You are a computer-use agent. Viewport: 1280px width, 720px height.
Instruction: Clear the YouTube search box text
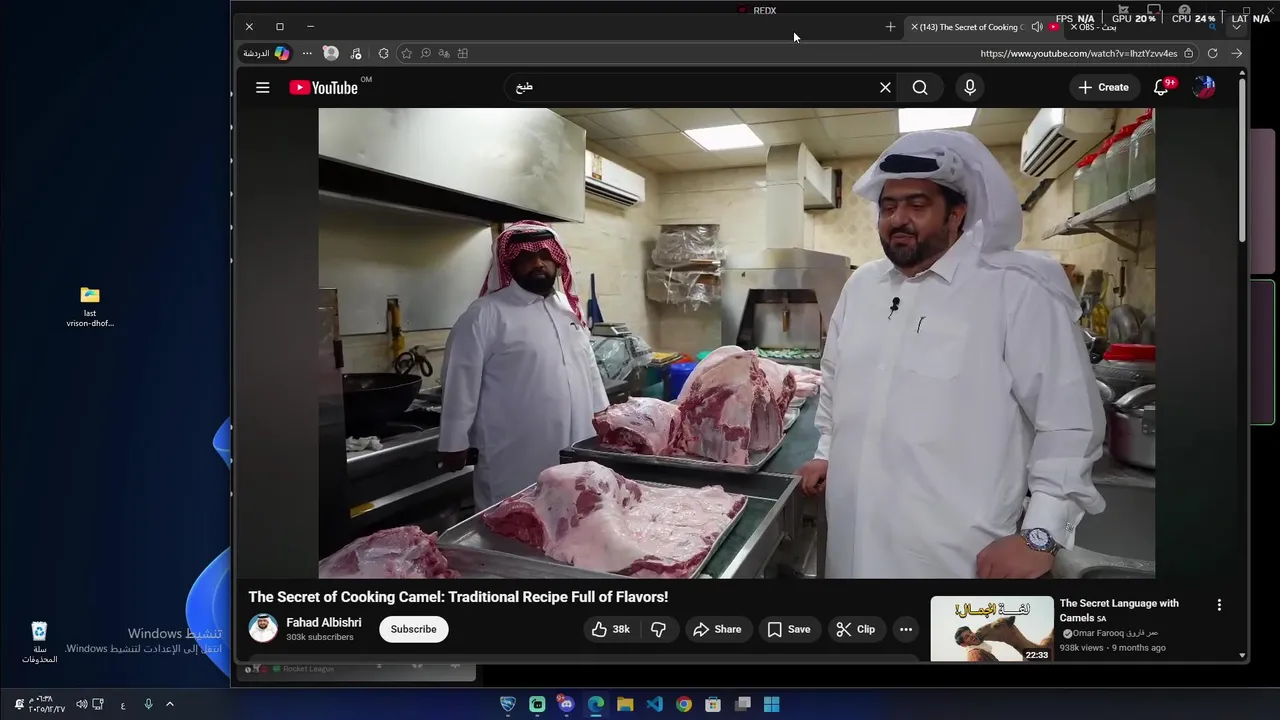pos(885,88)
